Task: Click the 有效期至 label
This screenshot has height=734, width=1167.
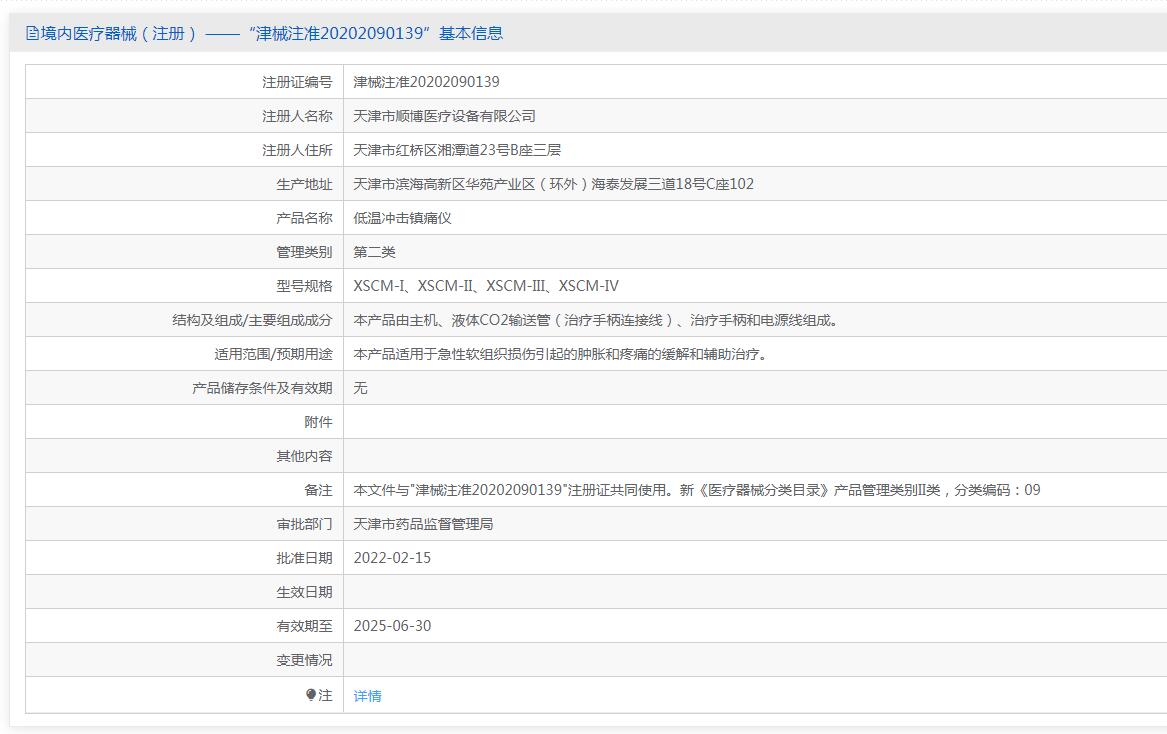Action: coord(304,626)
